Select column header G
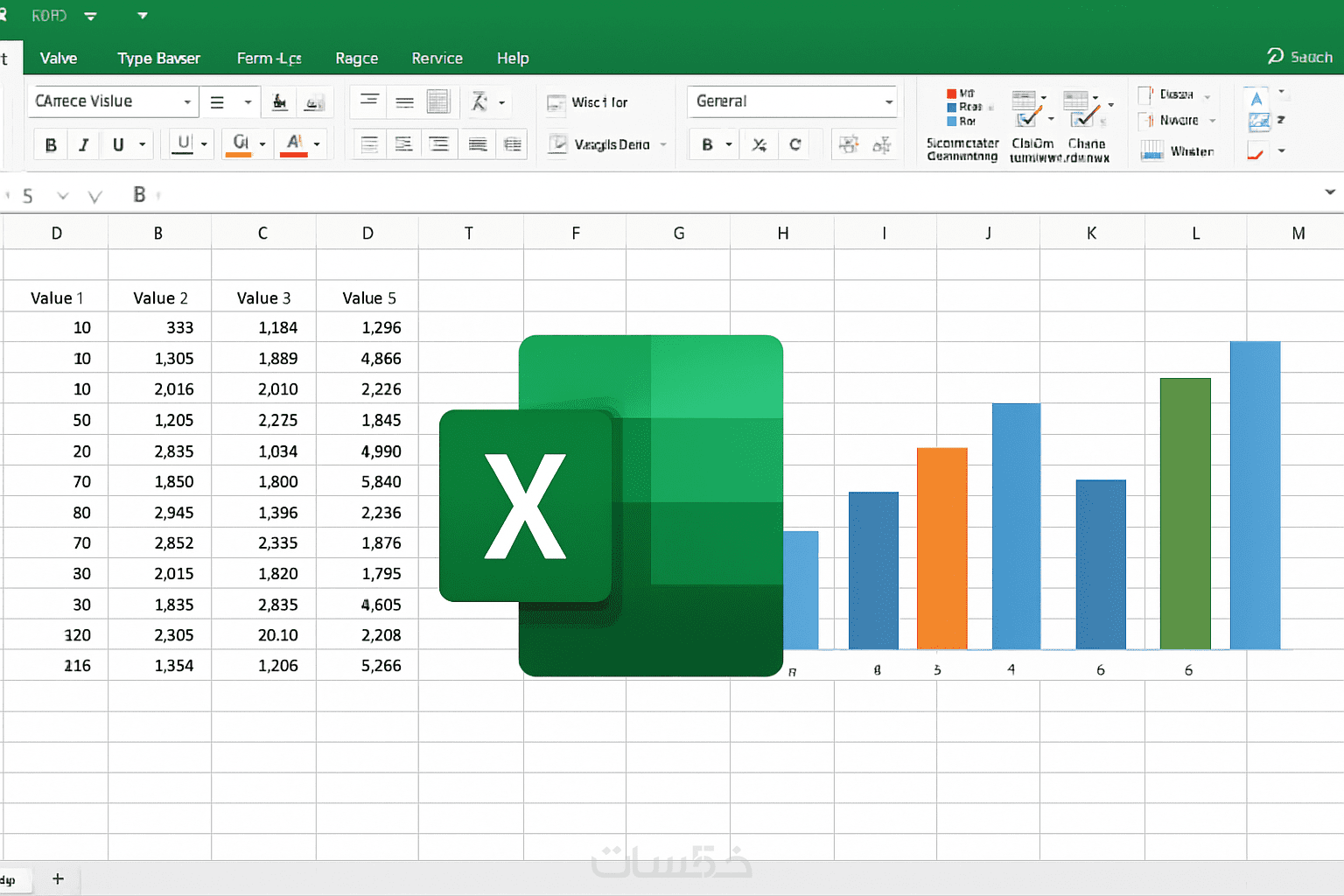Screen dimensions: 1344x896 [678, 234]
